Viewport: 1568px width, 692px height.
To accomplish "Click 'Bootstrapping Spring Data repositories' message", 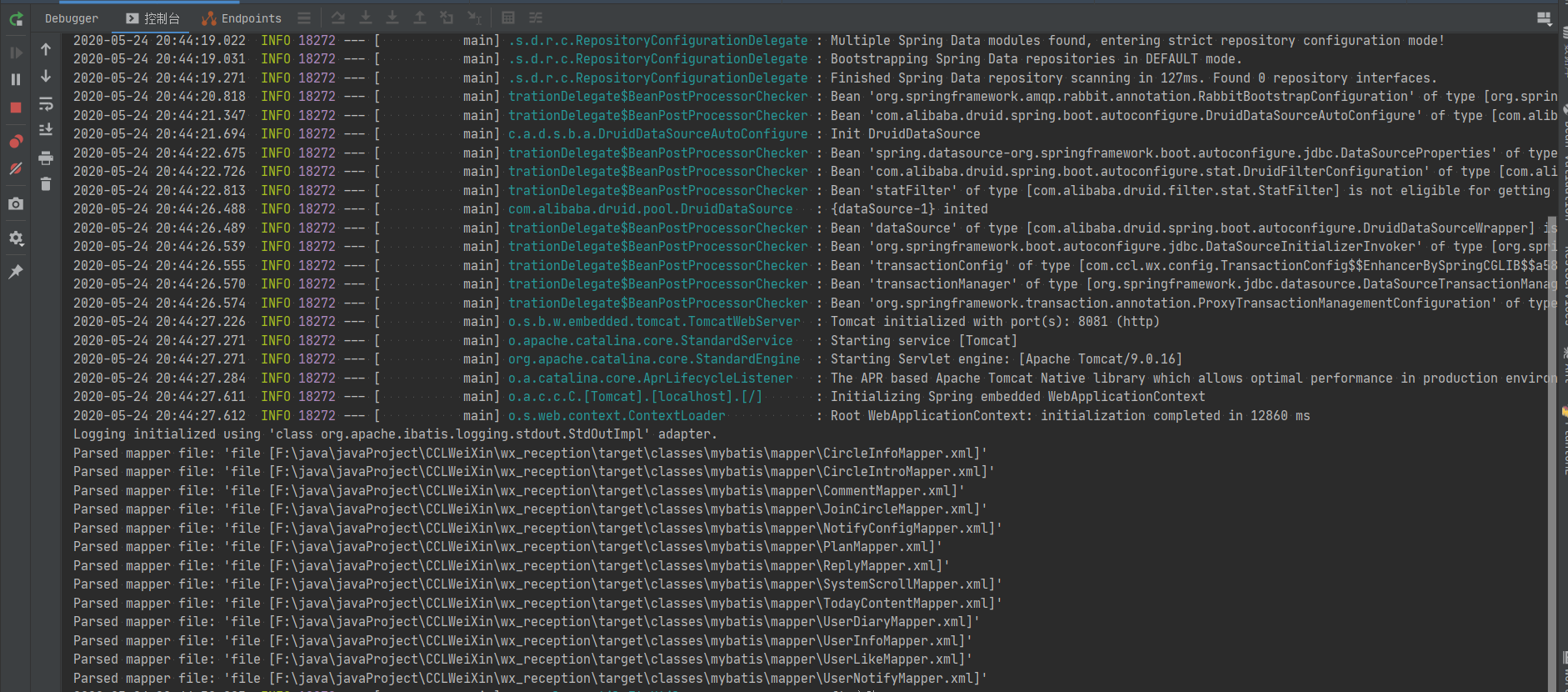I will (x=1036, y=59).
